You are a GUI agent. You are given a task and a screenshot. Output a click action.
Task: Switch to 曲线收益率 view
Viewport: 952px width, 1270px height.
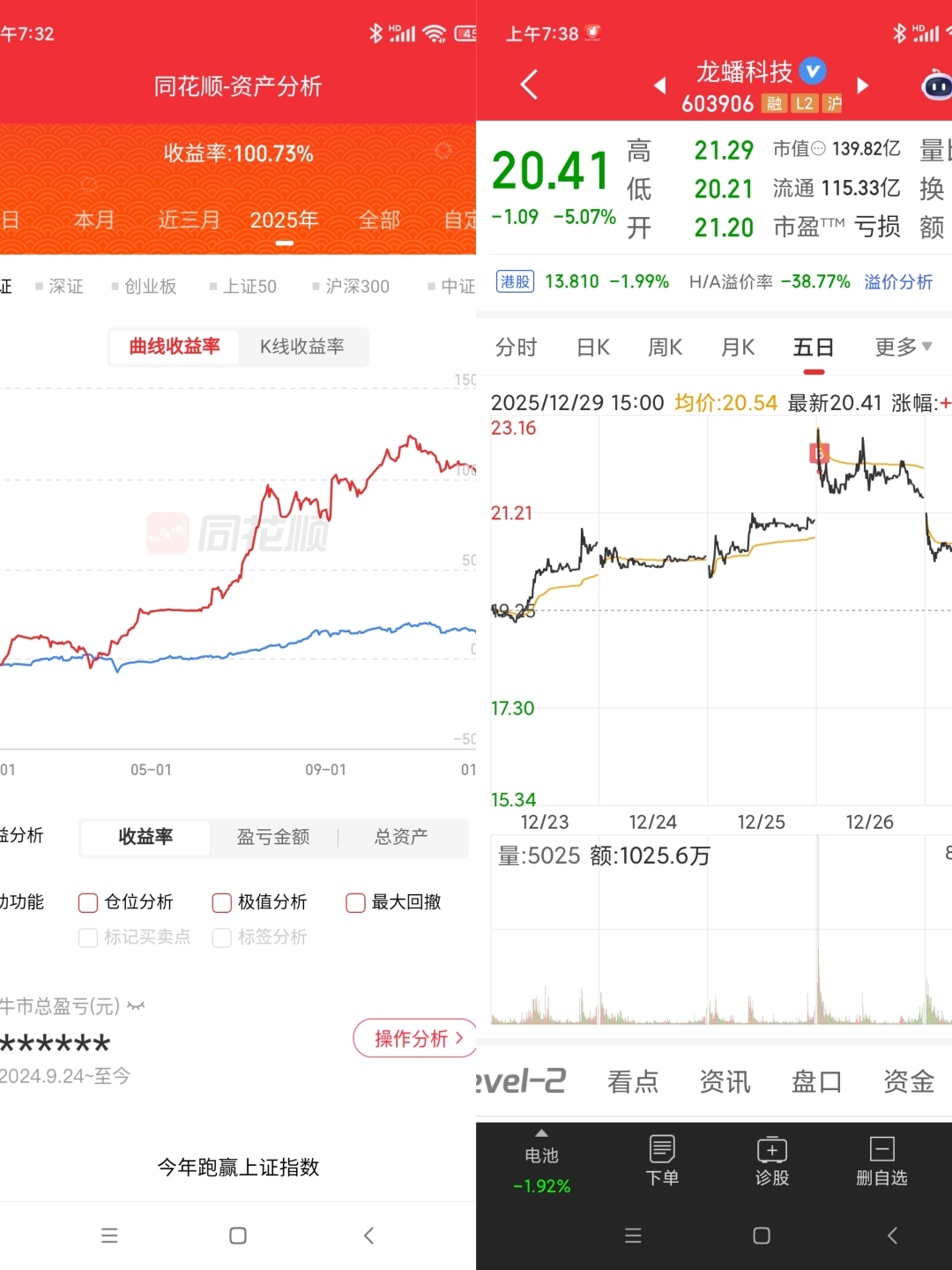pos(175,347)
